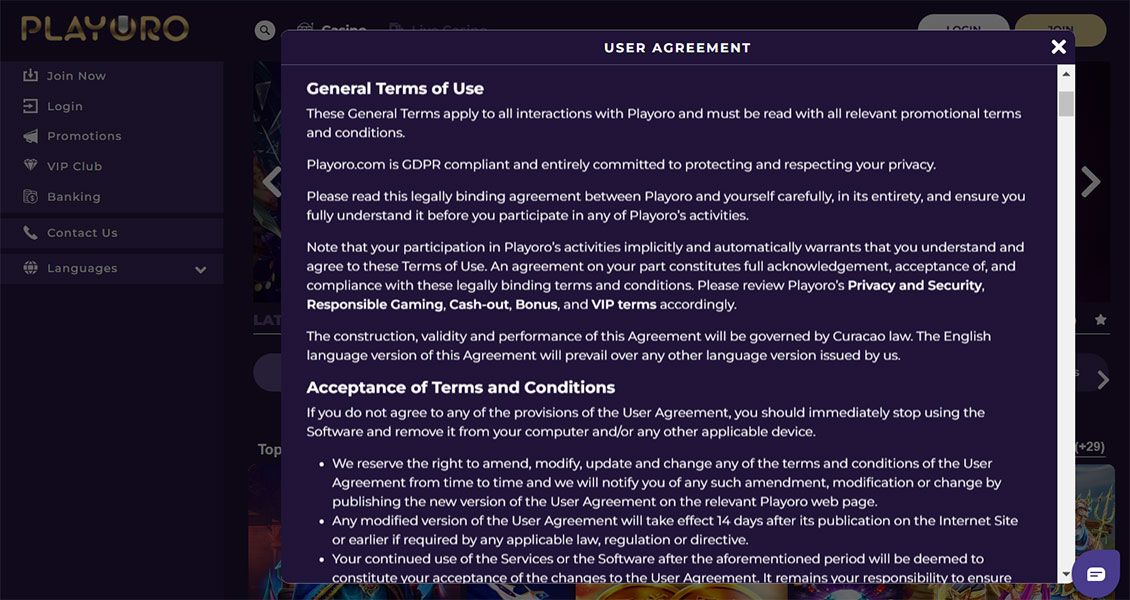Click the Playoro logo
This screenshot has height=600, width=1130.
tap(105, 28)
